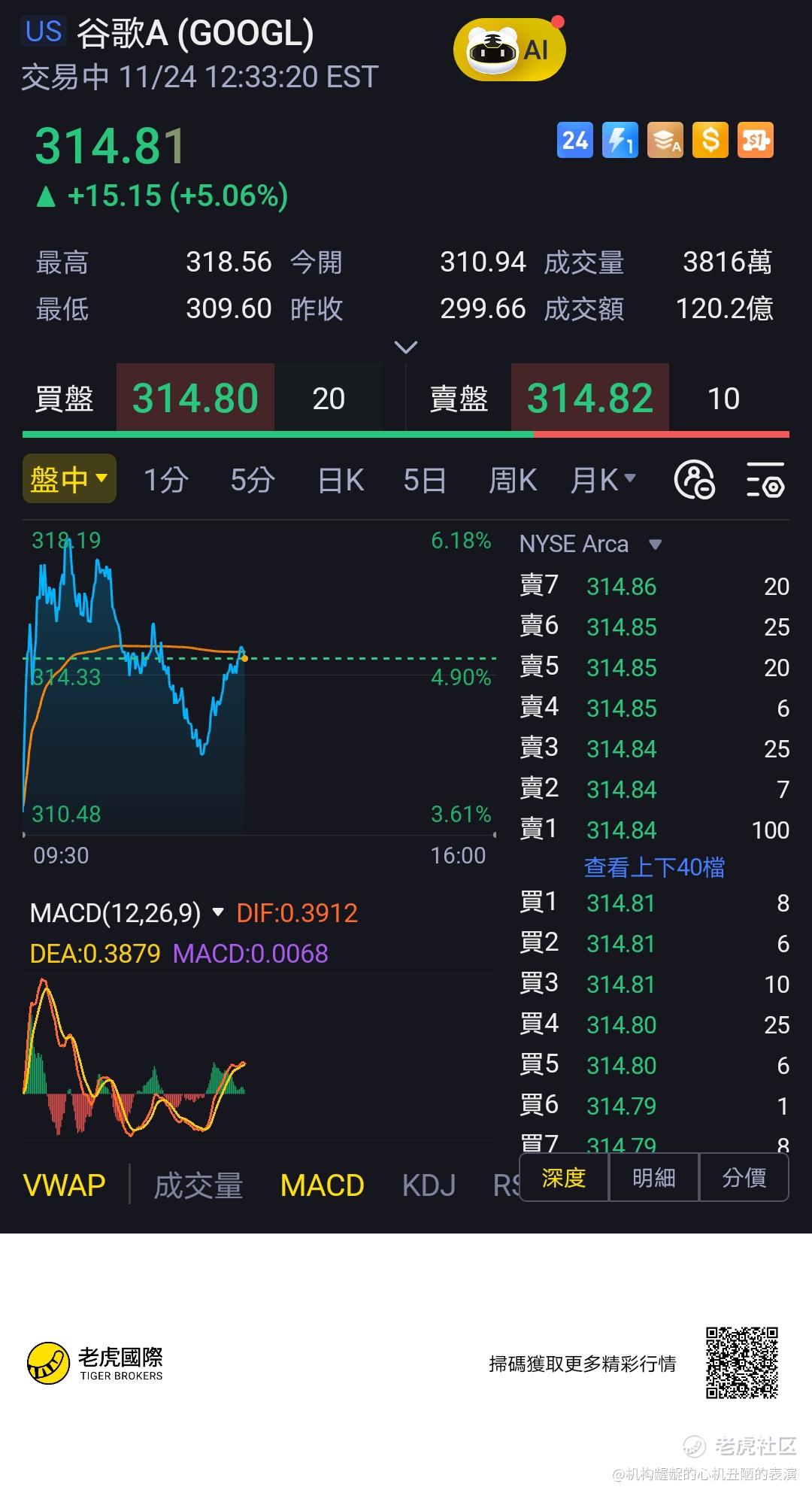The height and width of the screenshot is (1493, 812).
Task: Select the 買2 order book row
Action: pyautogui.click(x=654, y=943)
